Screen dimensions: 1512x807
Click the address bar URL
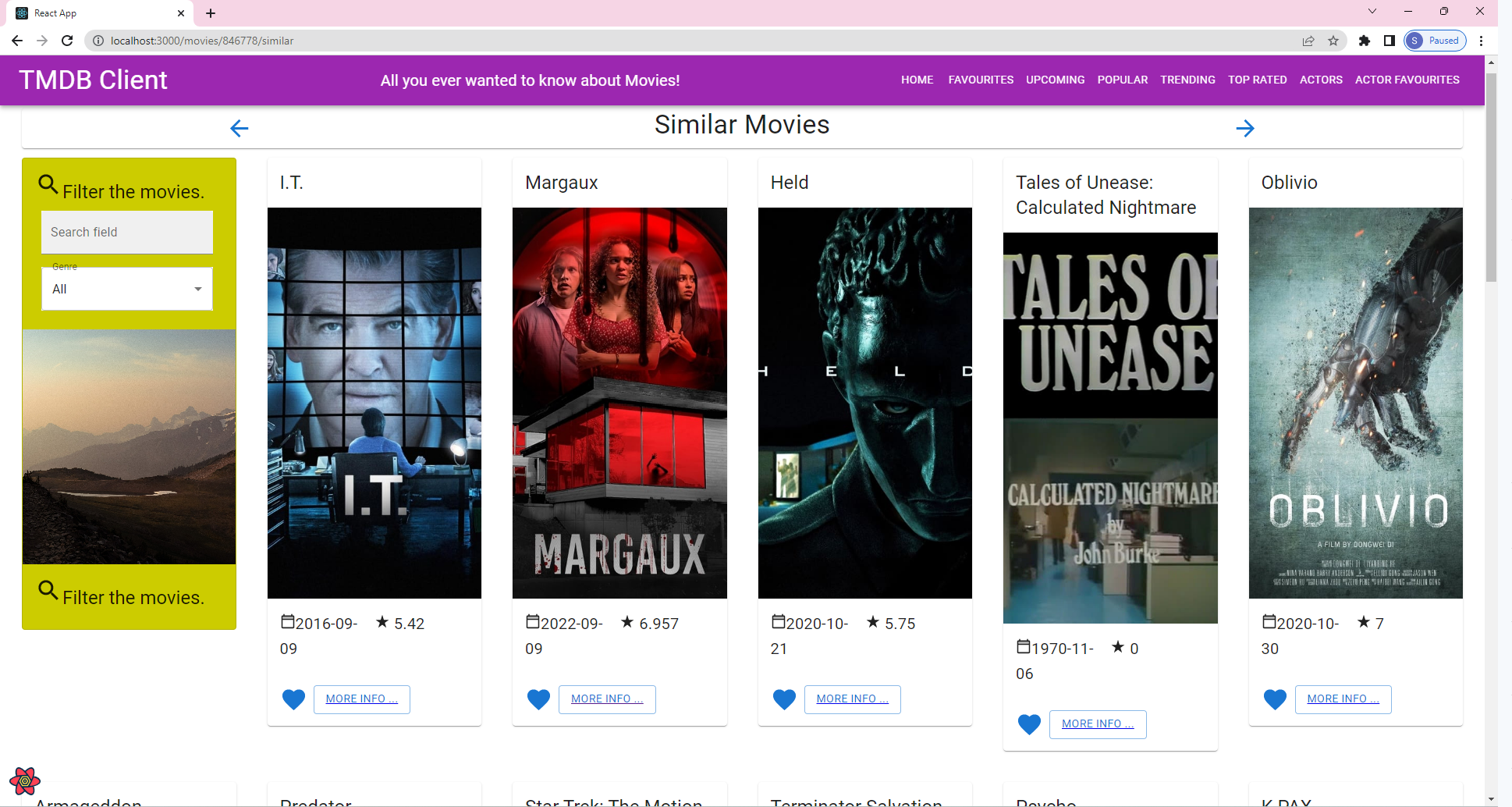[202, 41]
